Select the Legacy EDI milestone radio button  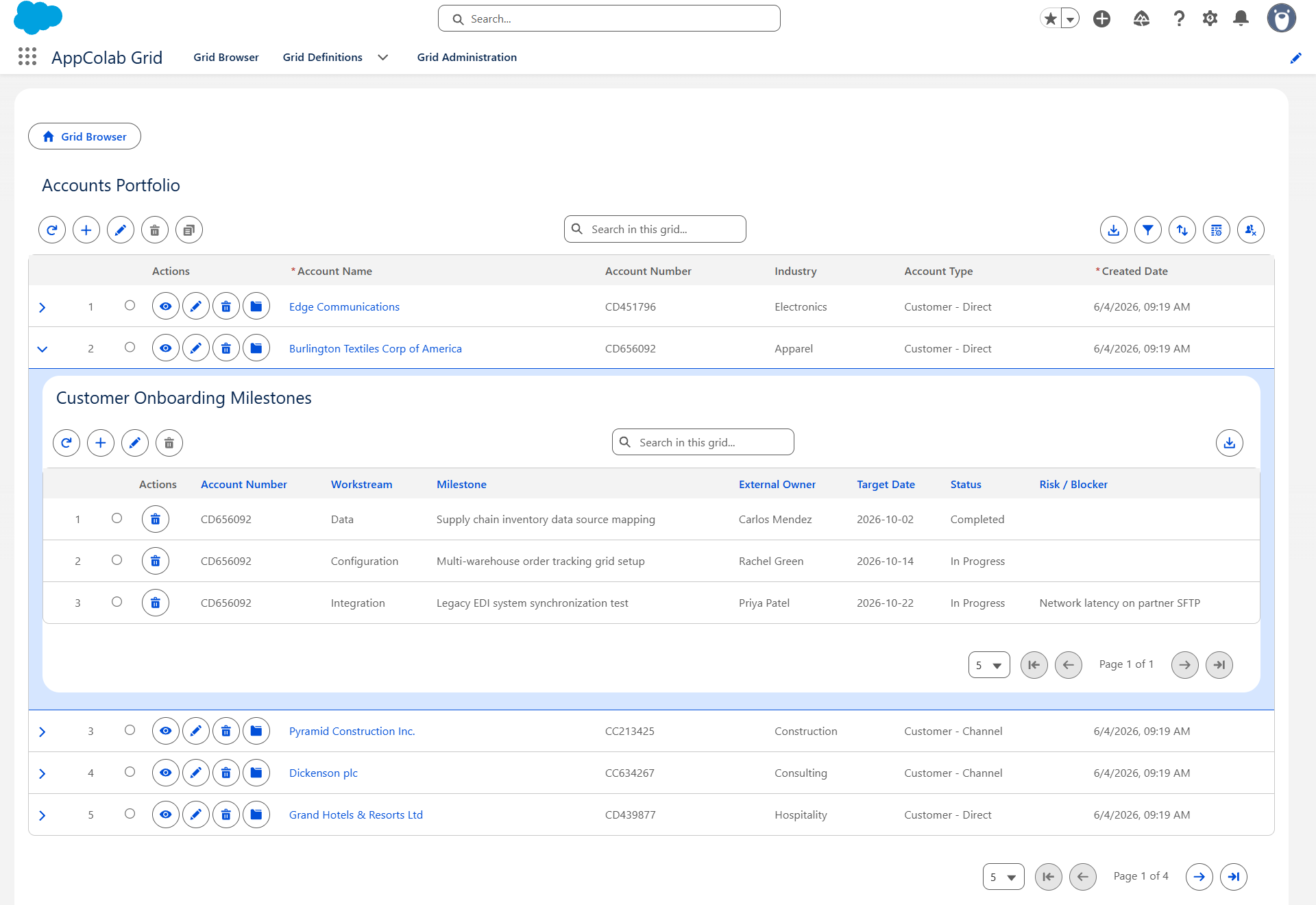(117, 602)
